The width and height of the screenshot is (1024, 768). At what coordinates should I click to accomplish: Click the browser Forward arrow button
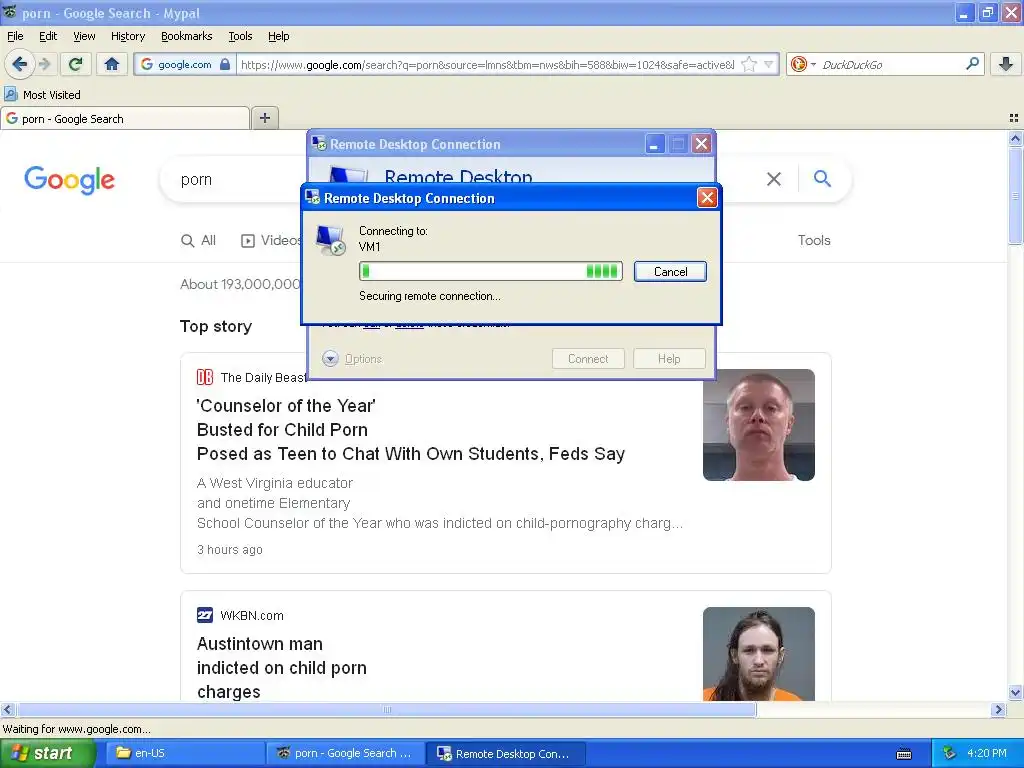(44, 64)
